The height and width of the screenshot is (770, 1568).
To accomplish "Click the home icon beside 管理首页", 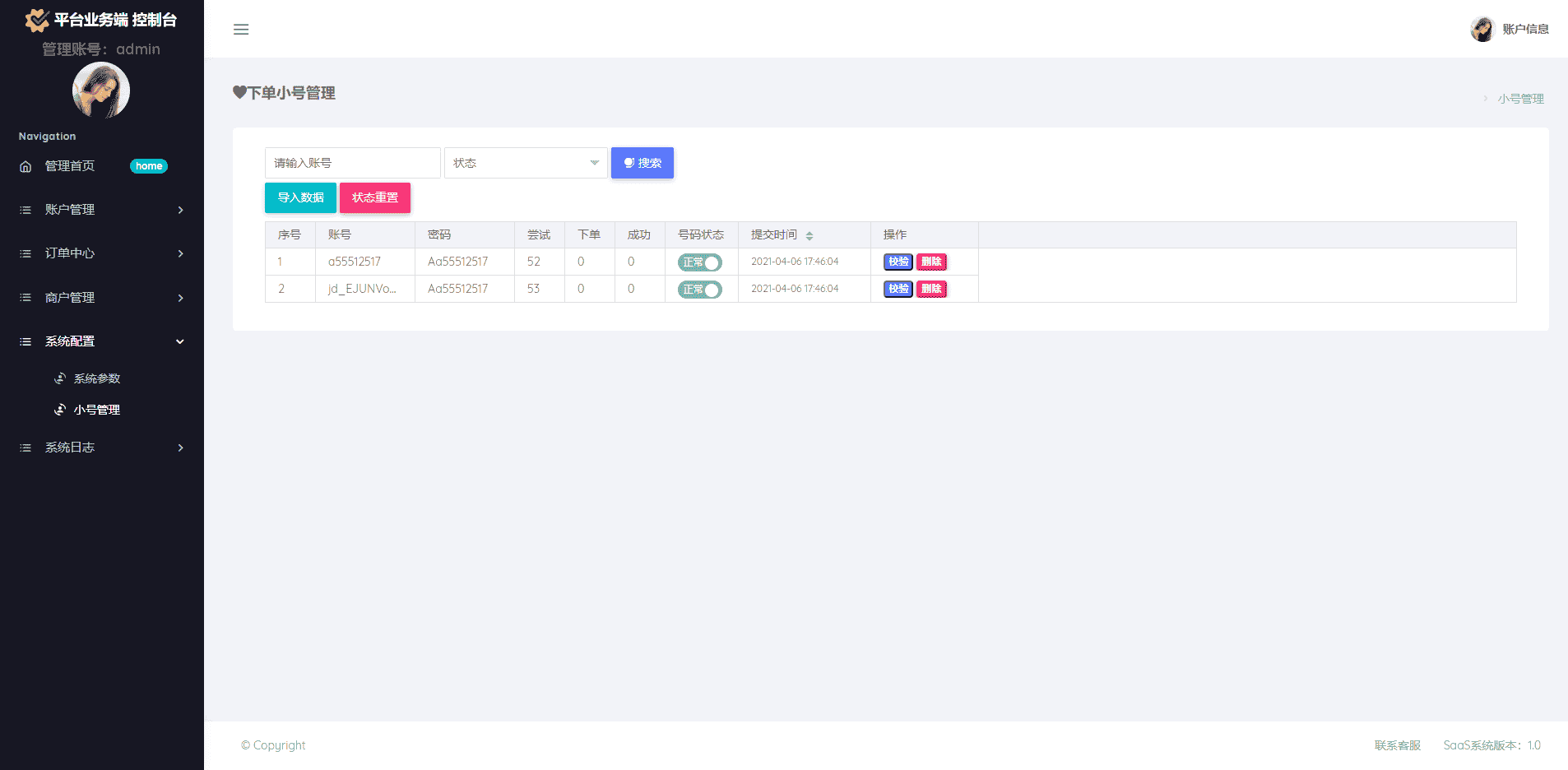I will [x=26, y=166].
